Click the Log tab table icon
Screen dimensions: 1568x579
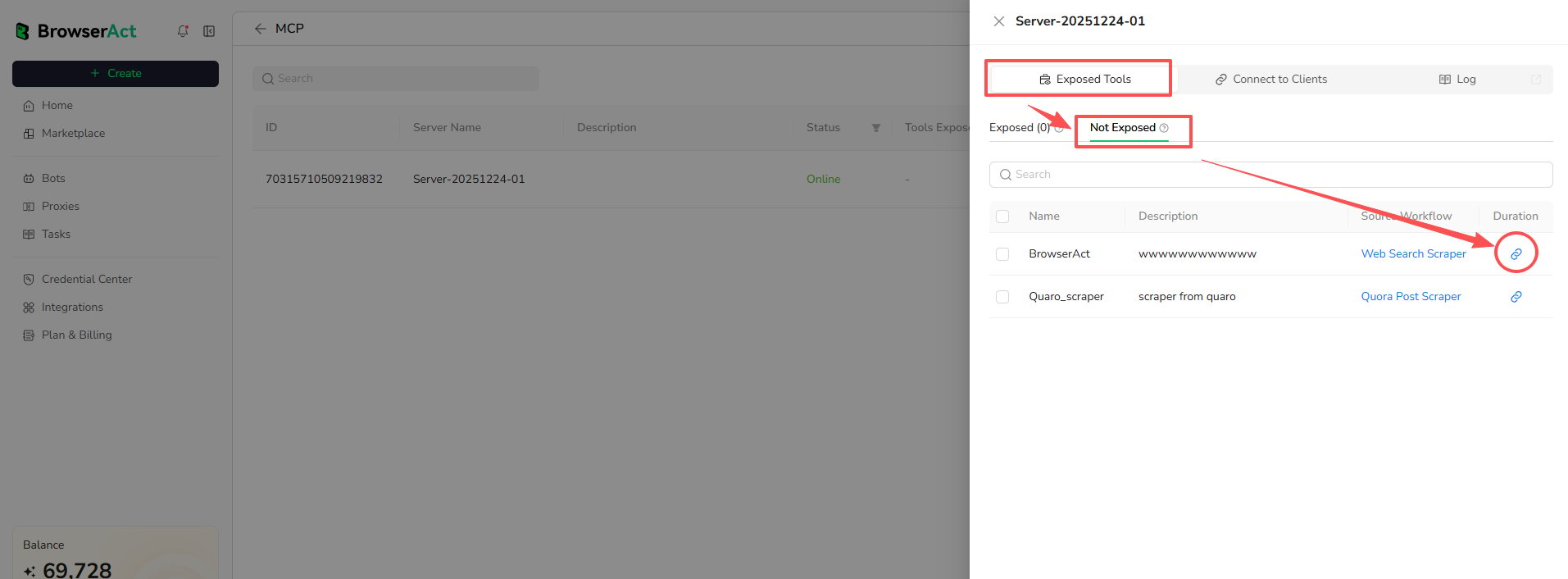(x=1445, y=80)
